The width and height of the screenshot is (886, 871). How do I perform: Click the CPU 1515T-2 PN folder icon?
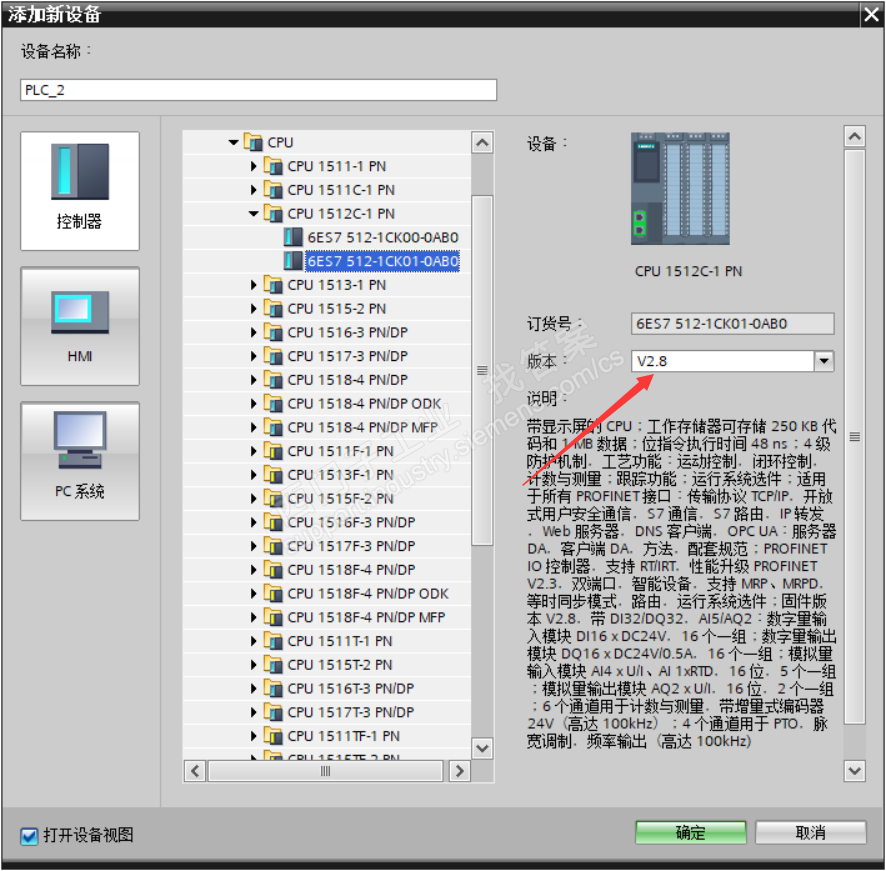(273, 664)
